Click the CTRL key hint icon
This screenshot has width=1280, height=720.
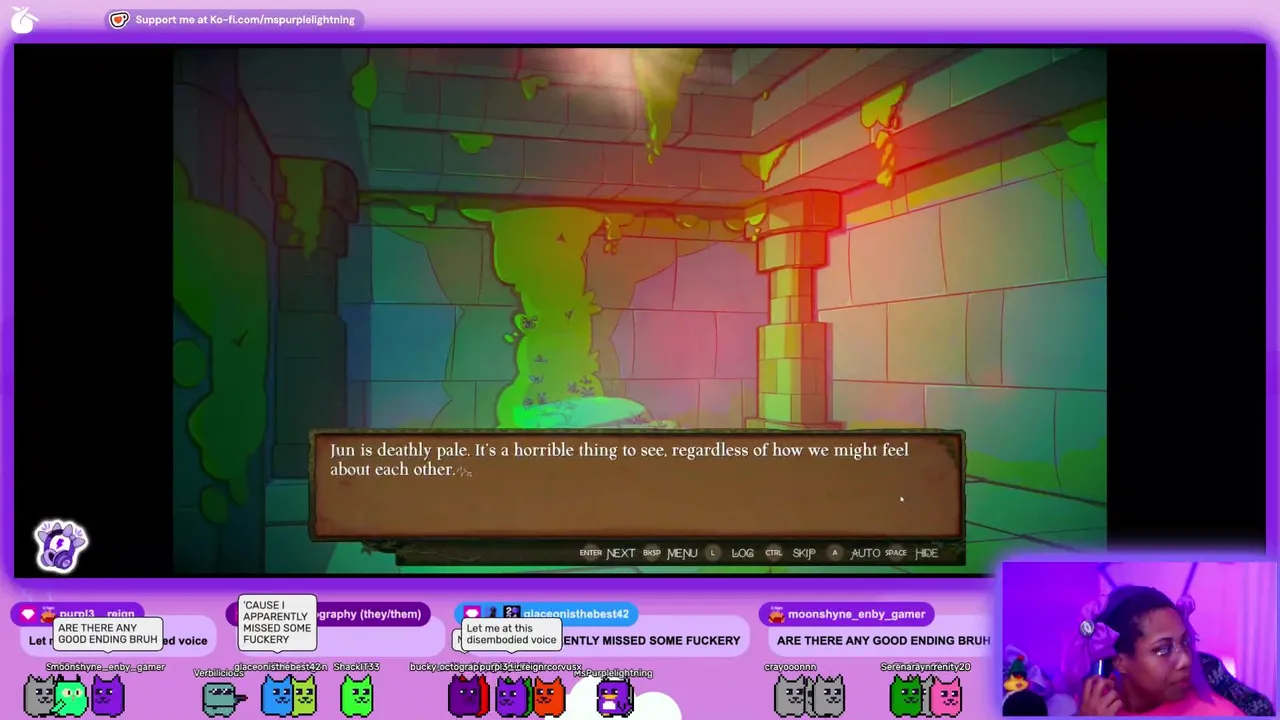[x=774, y=553]
